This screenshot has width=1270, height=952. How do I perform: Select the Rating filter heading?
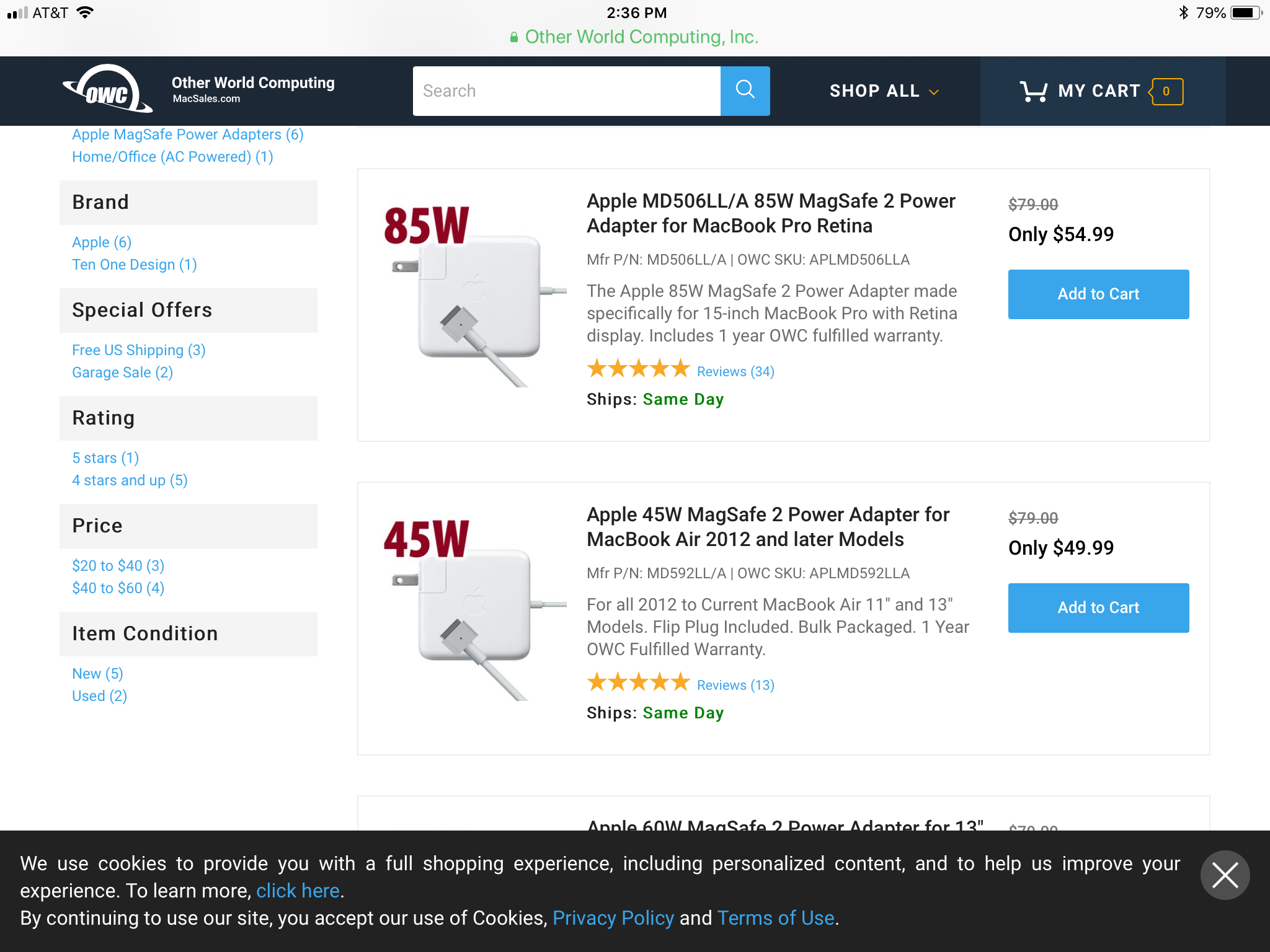189,418
